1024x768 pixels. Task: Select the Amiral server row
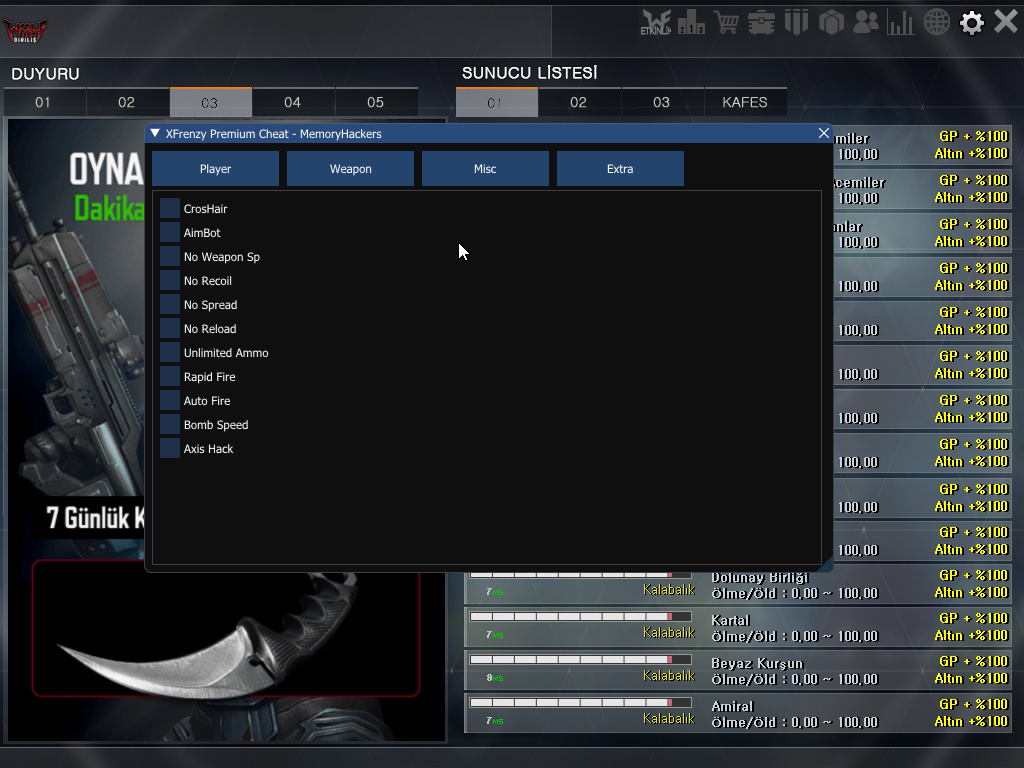click(738, 714)
